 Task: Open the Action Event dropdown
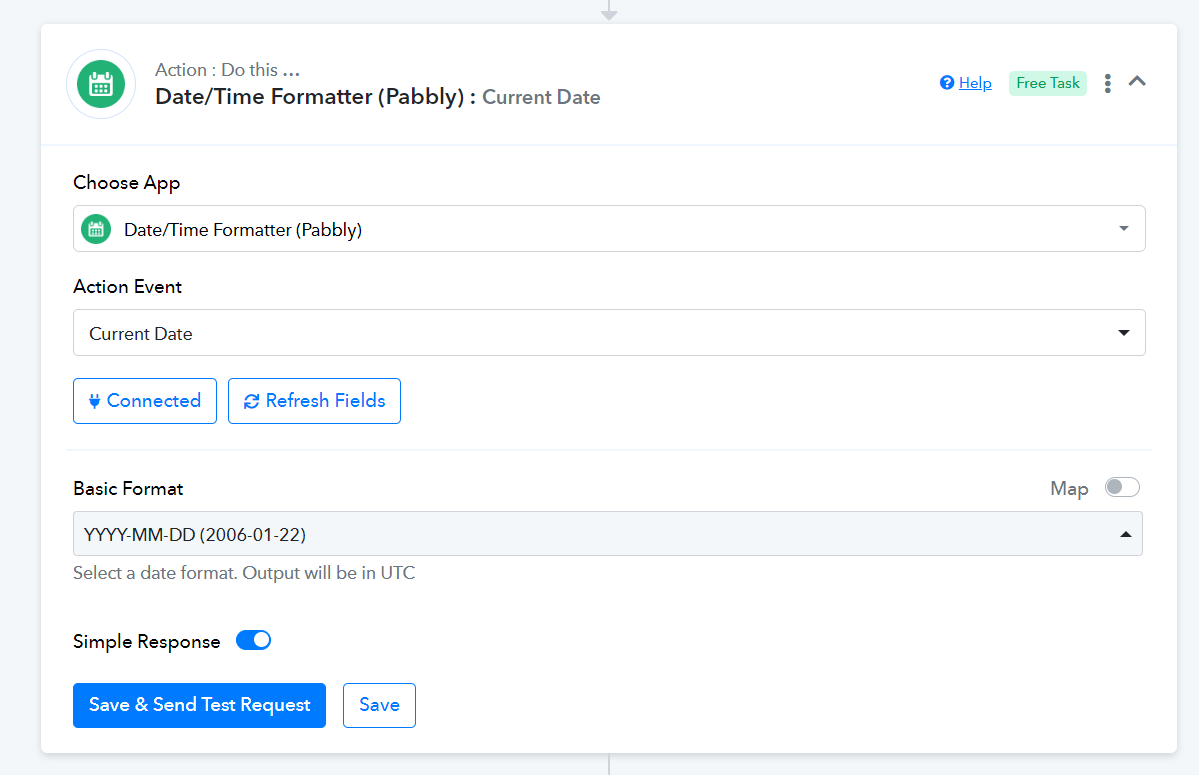[x=609, y=332]
